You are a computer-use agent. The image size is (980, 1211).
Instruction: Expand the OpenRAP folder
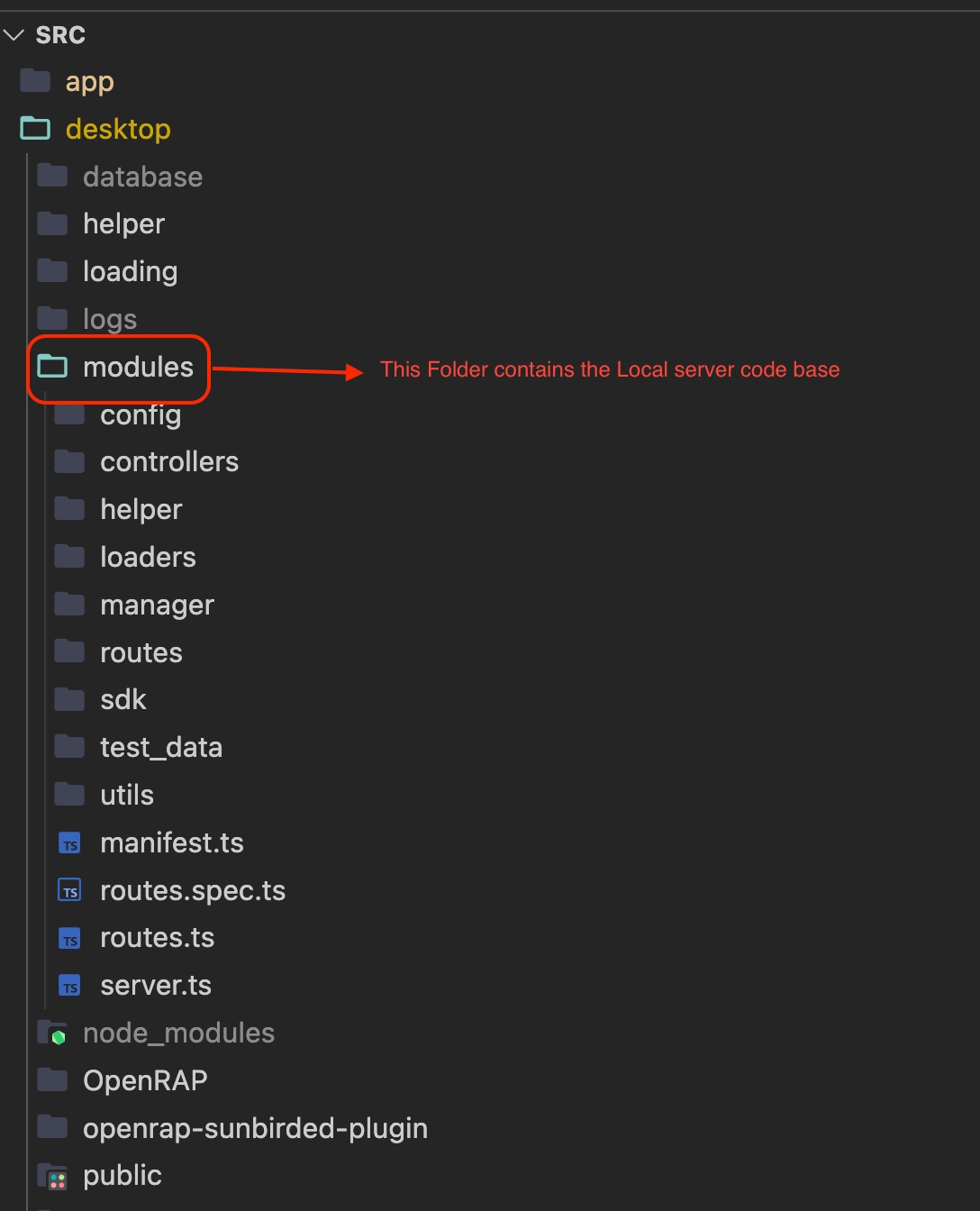tap(145, 1080)
